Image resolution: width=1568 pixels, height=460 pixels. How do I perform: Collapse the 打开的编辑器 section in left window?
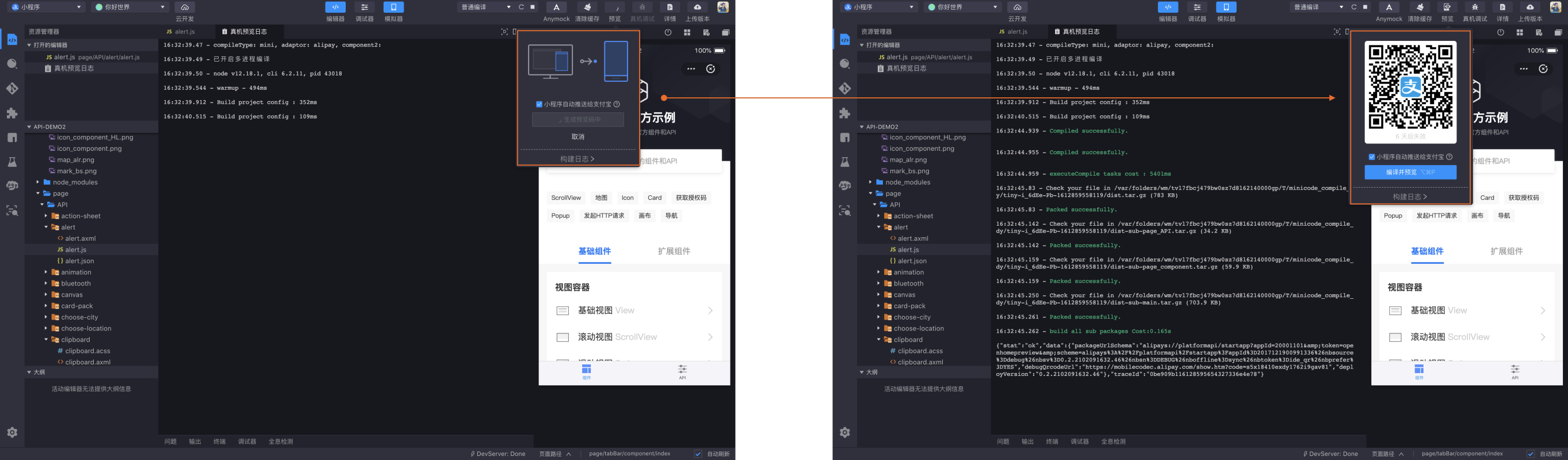[x=91, y=45]
